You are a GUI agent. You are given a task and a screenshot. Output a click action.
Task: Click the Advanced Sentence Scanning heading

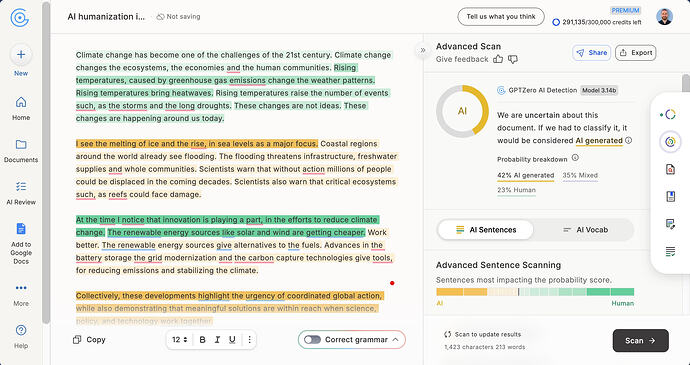tap(498, 265)
